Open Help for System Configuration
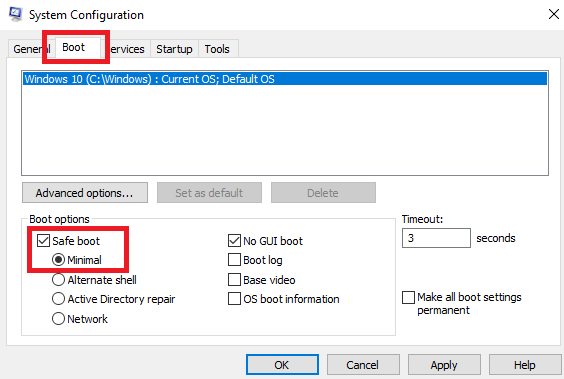The image size is (564, 379). (x=525, y=365)
